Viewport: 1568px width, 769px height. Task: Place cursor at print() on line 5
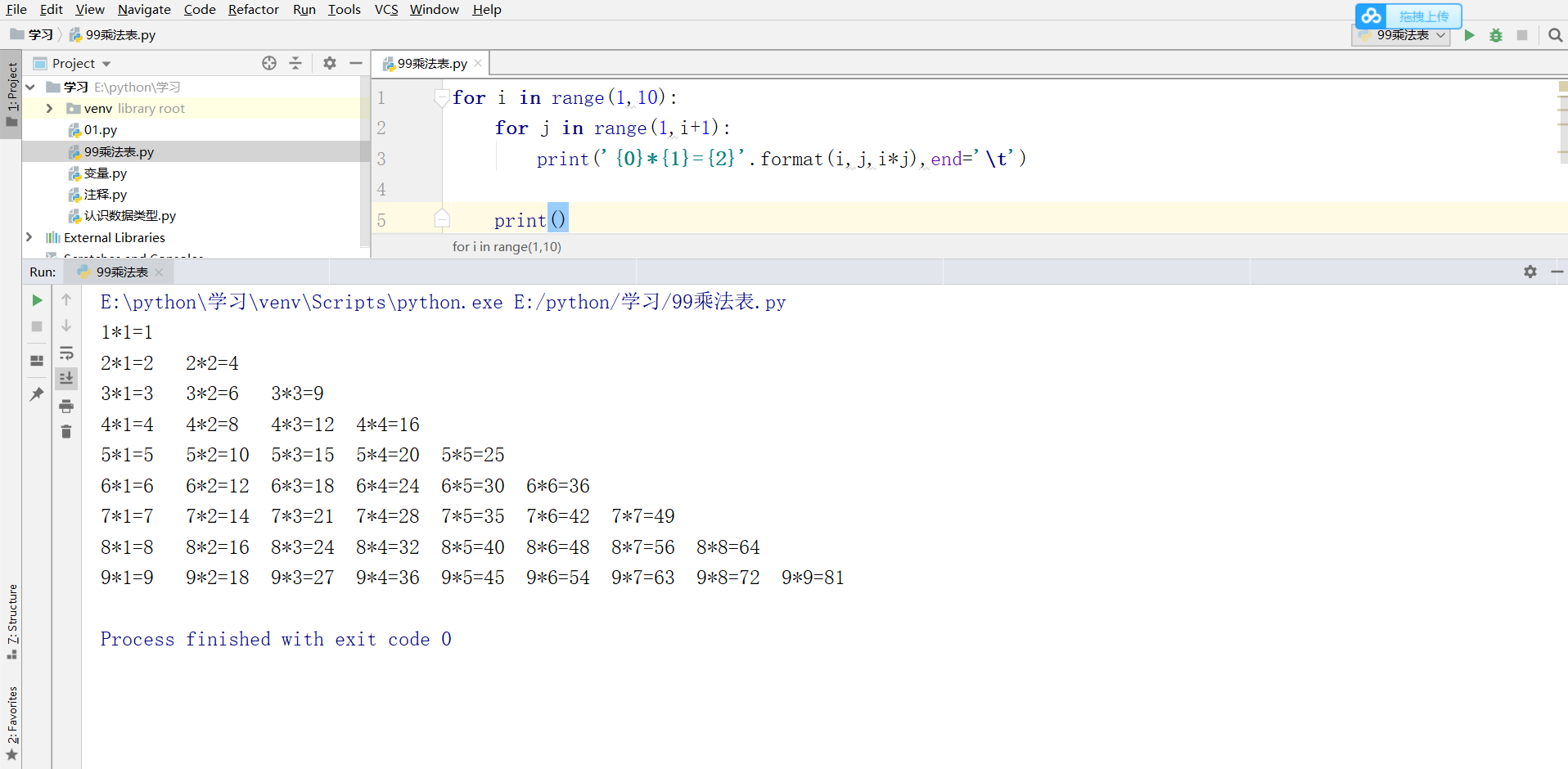click(x=529, y=220)
